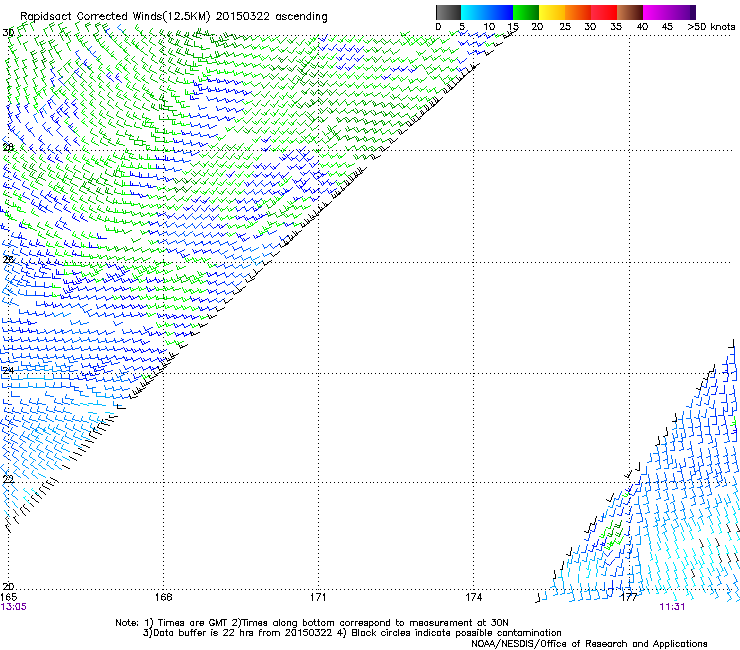Click the blue 10-15 knots legend segment
Image resolution: width=740 pixels, height=650 pixels.
click(x=500, y=12)
